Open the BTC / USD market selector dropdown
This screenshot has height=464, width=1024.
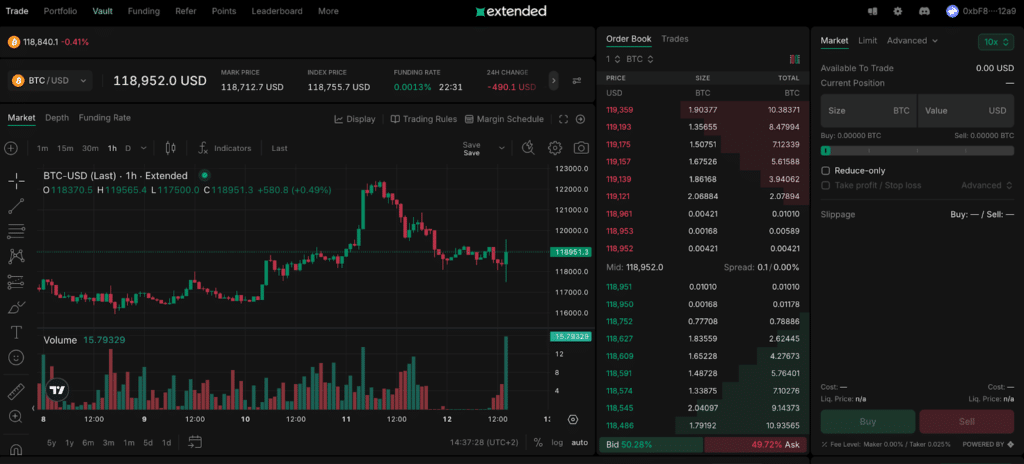pyautogui.click(x=50, y=80)
